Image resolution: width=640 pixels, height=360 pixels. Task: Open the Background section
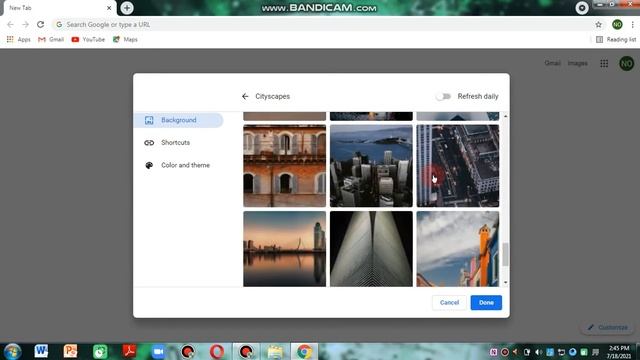[178, 120]
